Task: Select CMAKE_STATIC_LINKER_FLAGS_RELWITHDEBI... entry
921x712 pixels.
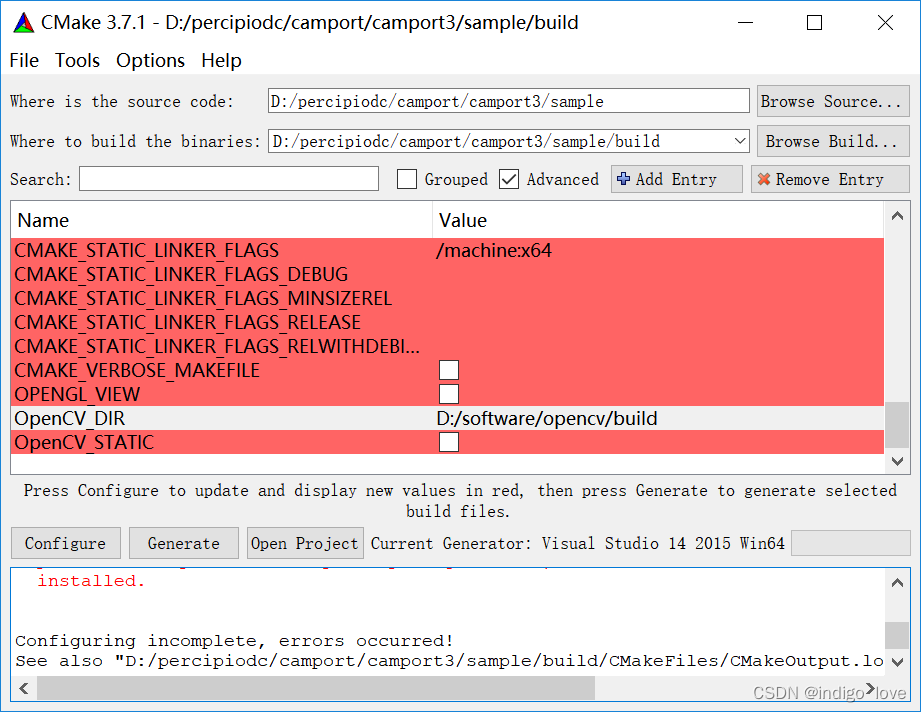Action: click(x=217, y=347)
